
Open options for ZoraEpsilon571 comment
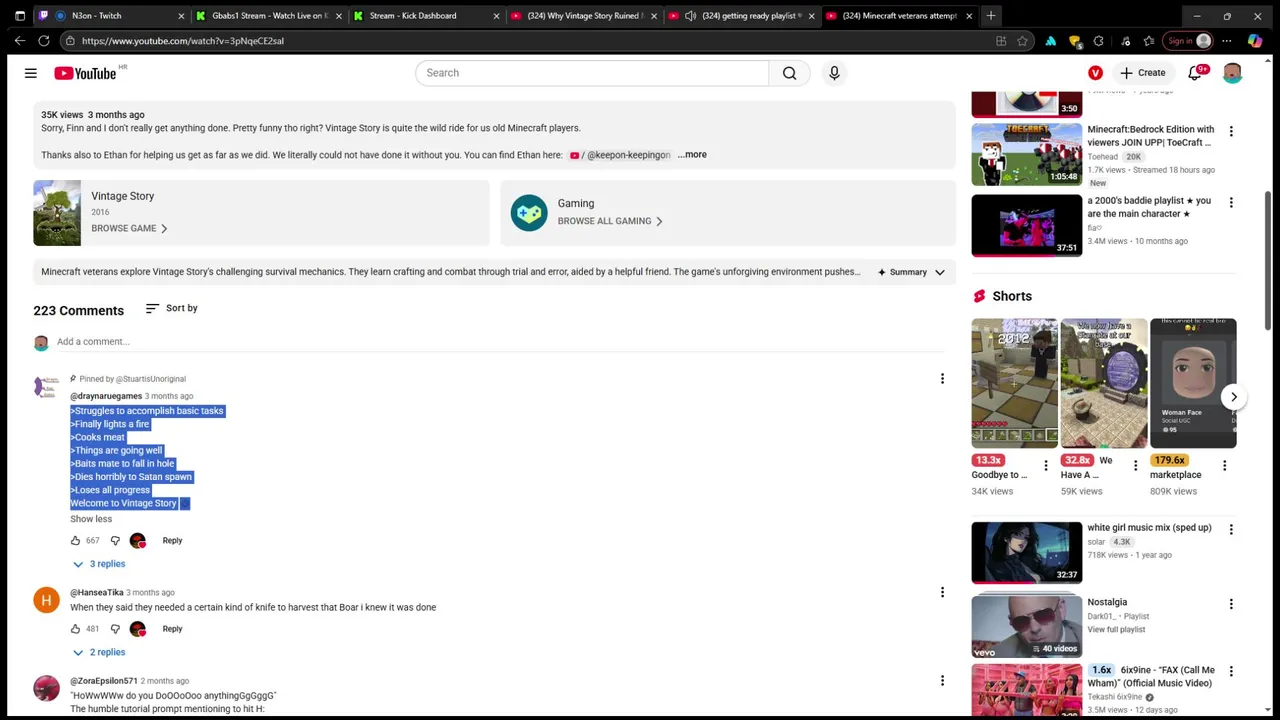(942, 681)
